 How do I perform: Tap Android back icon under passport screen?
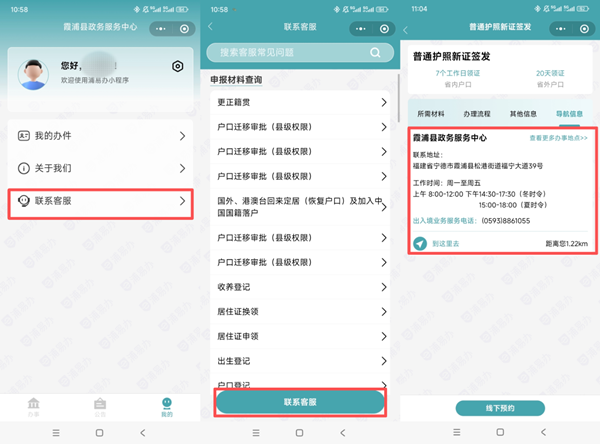coord(543,432)
